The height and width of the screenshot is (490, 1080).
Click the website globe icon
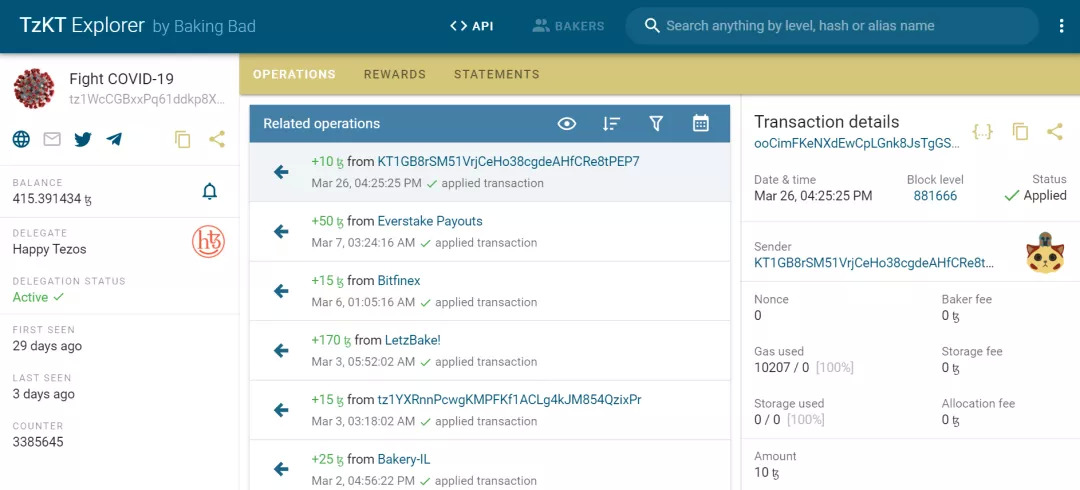tap(21, 139)
